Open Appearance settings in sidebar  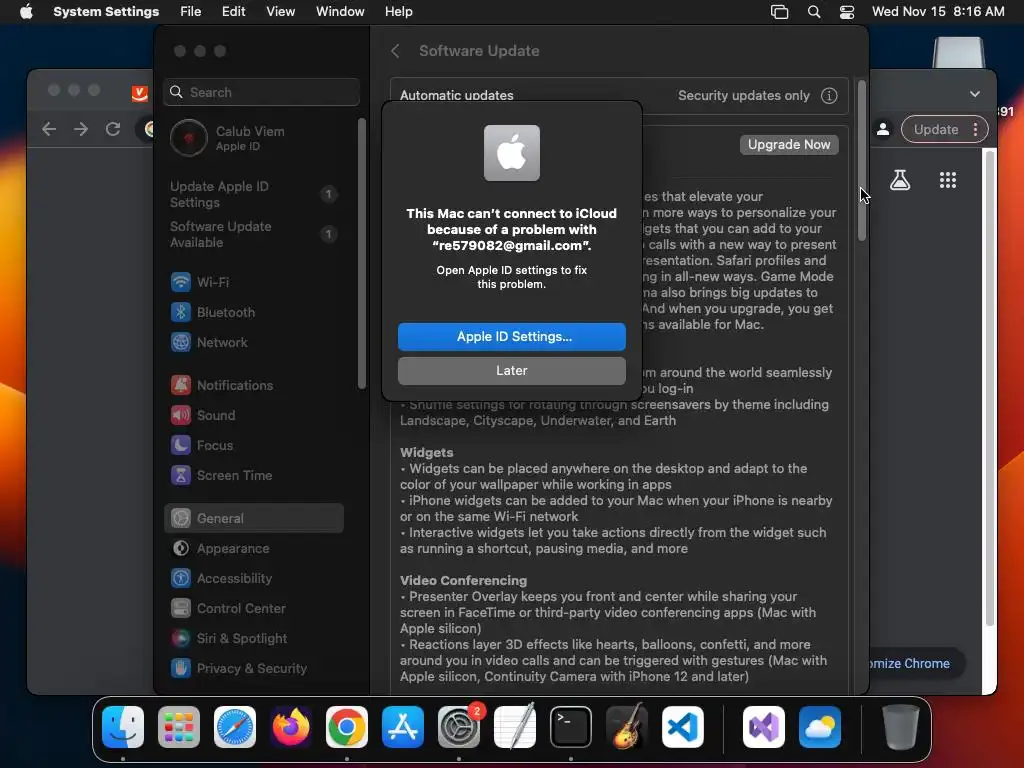[x=253, y=549]
